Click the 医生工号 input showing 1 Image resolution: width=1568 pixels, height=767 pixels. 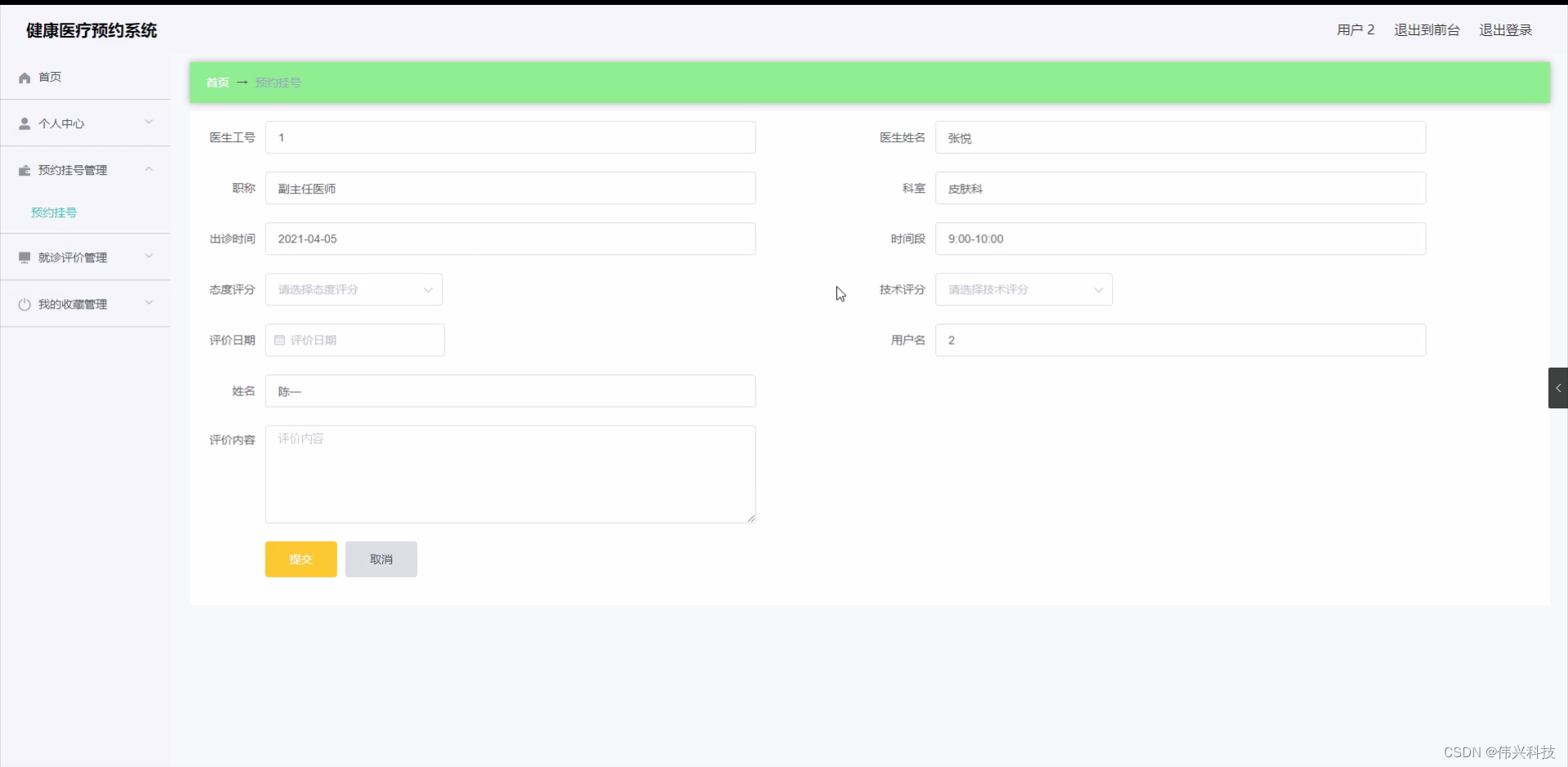tap(510, 137)
